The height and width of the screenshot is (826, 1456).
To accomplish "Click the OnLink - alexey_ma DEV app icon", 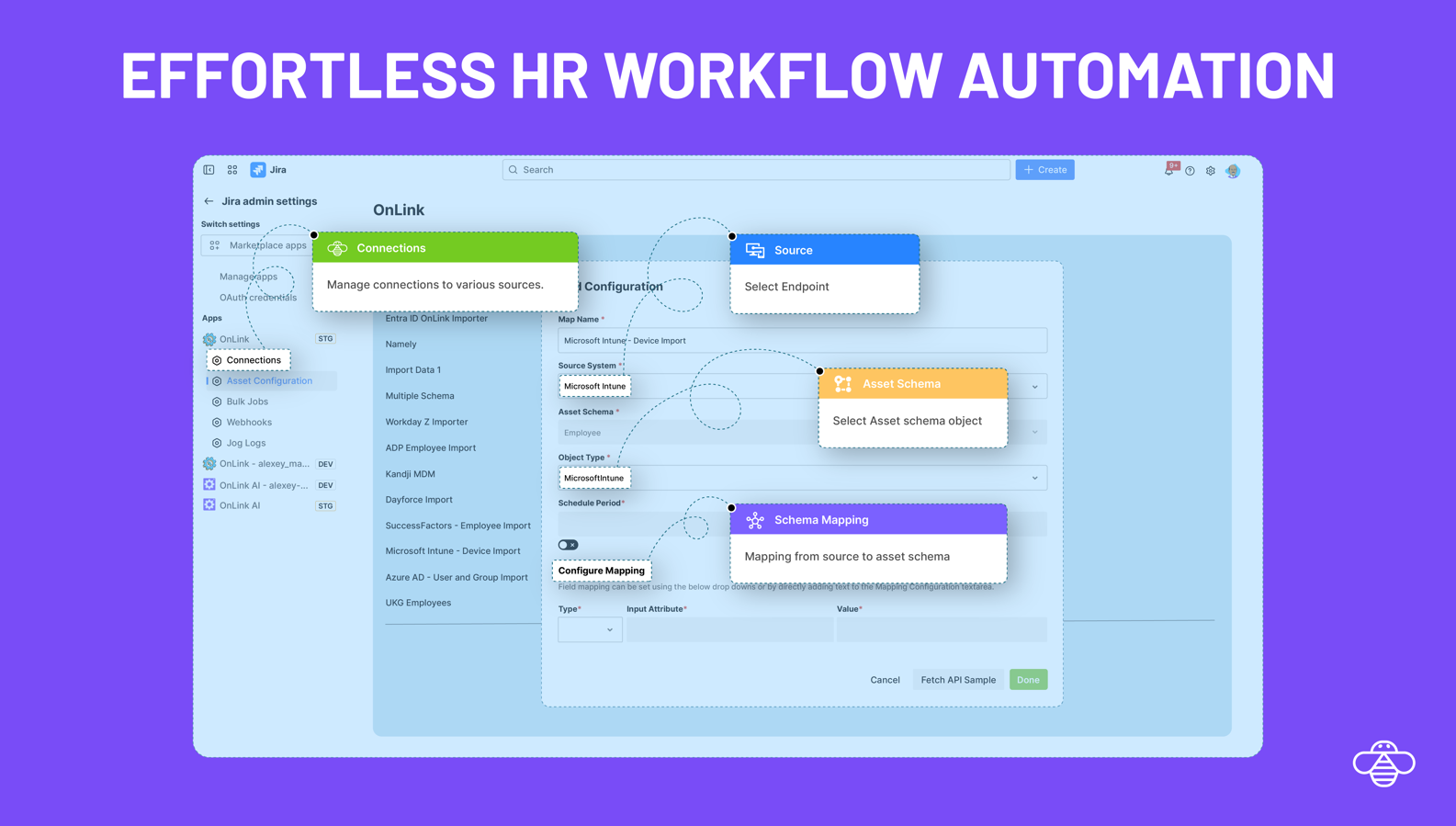I will pyautogui.click(x=209, y=464).
